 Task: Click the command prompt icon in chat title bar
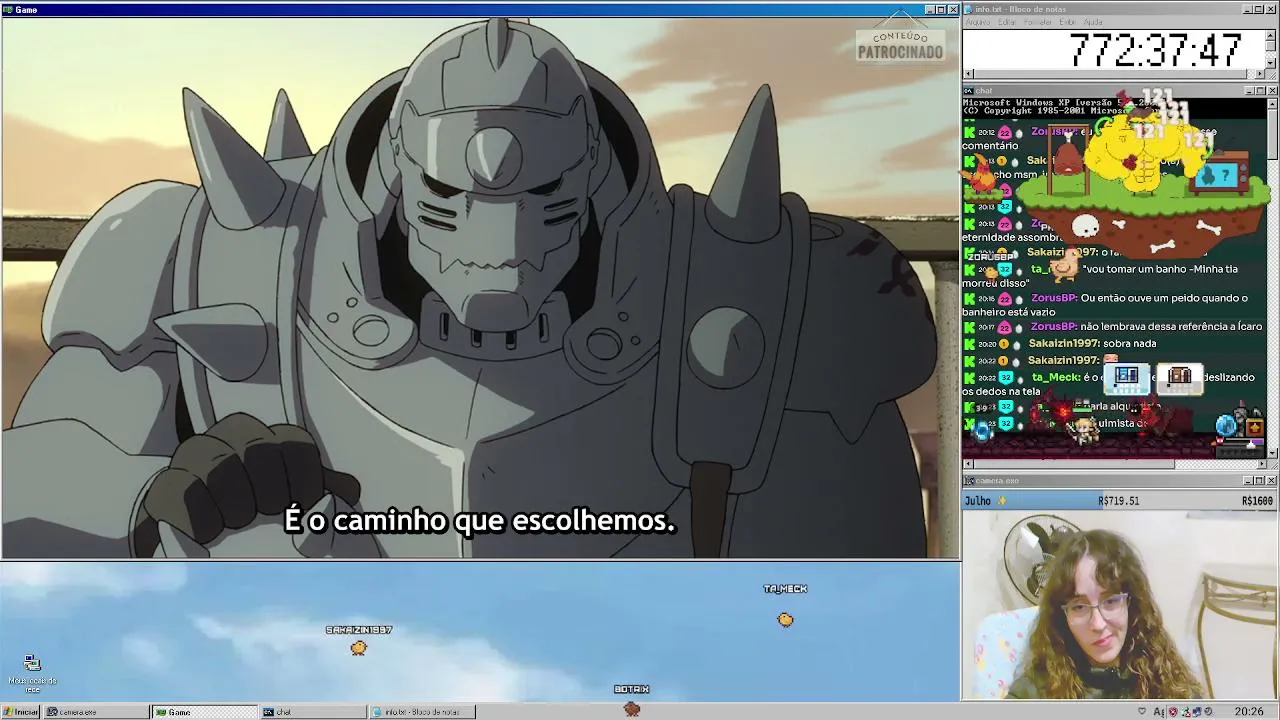pos(968,91)
